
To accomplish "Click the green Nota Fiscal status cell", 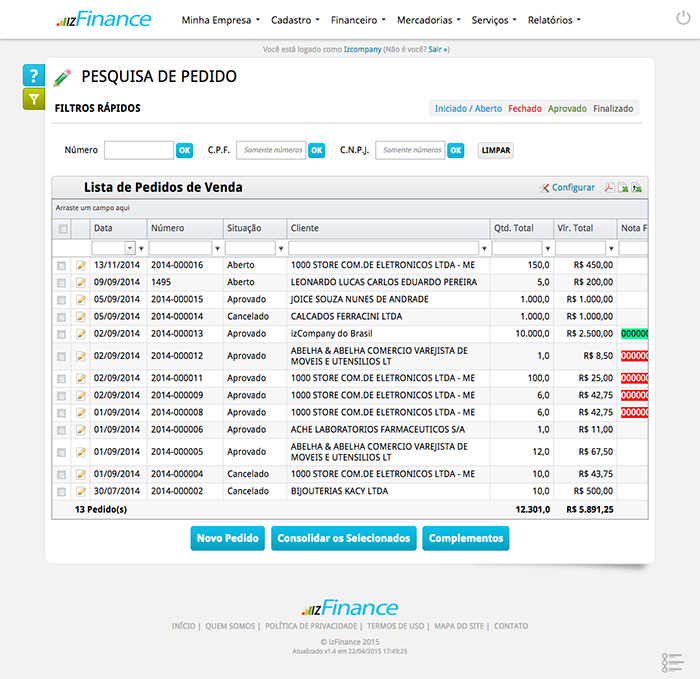I will coord(634,333).
